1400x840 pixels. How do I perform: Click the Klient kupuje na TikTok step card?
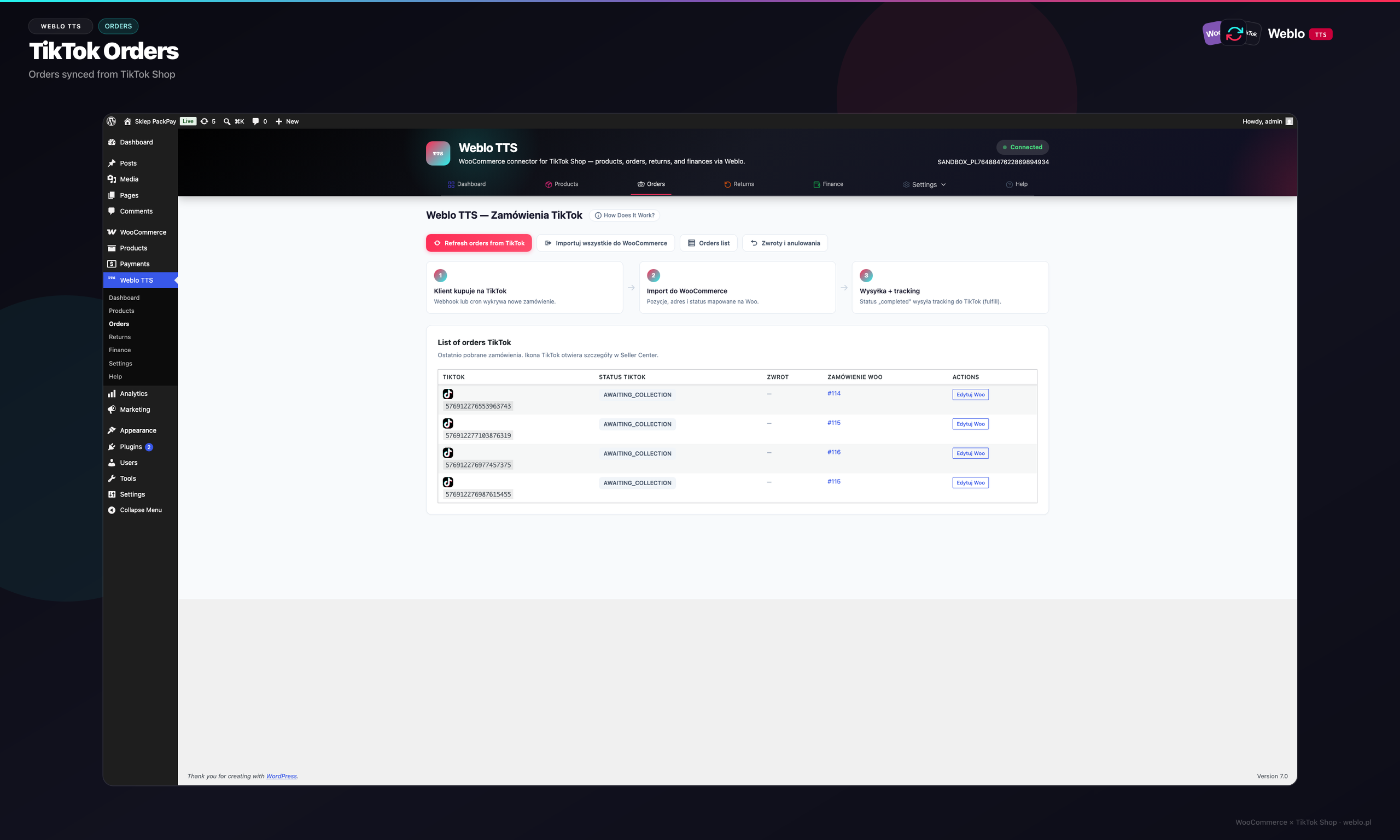[524, 288]
